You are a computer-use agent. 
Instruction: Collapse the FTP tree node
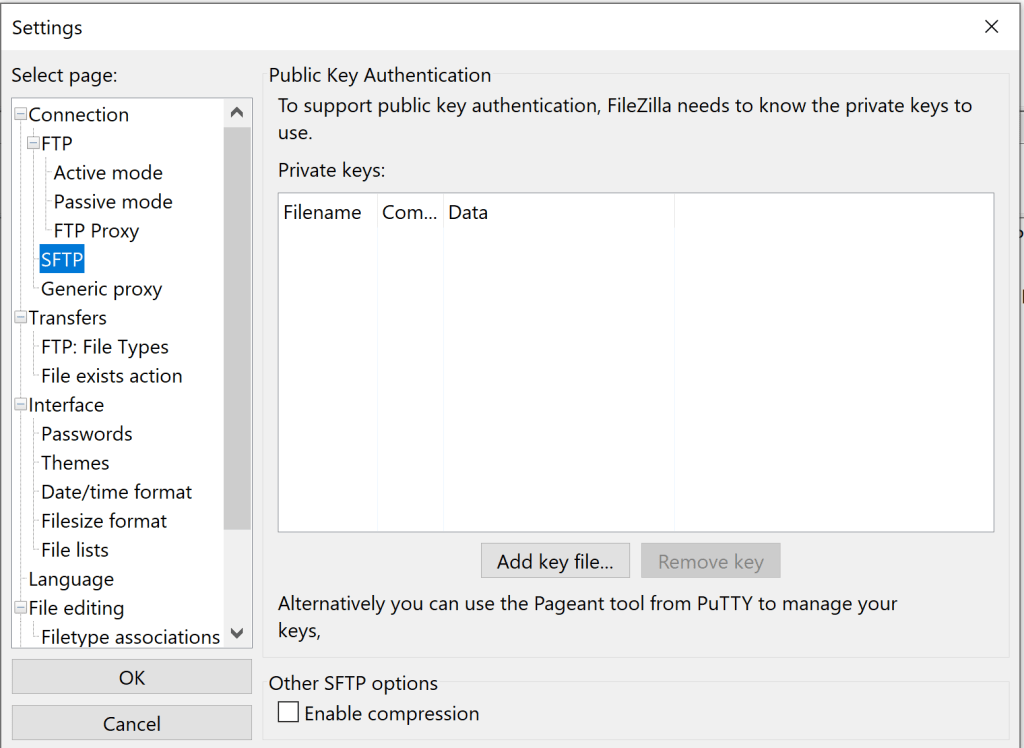coord(33,144)
